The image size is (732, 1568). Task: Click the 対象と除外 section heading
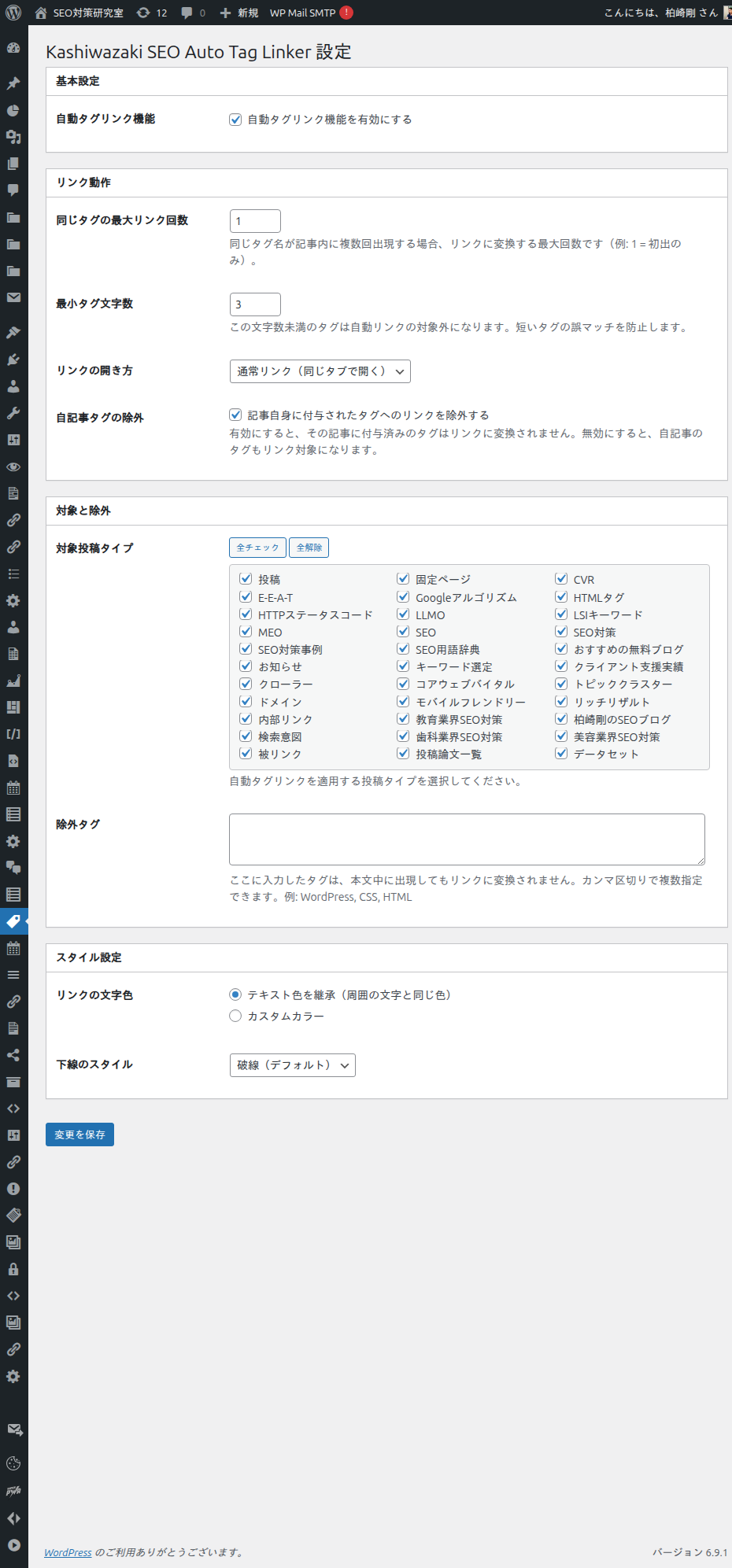83,511
